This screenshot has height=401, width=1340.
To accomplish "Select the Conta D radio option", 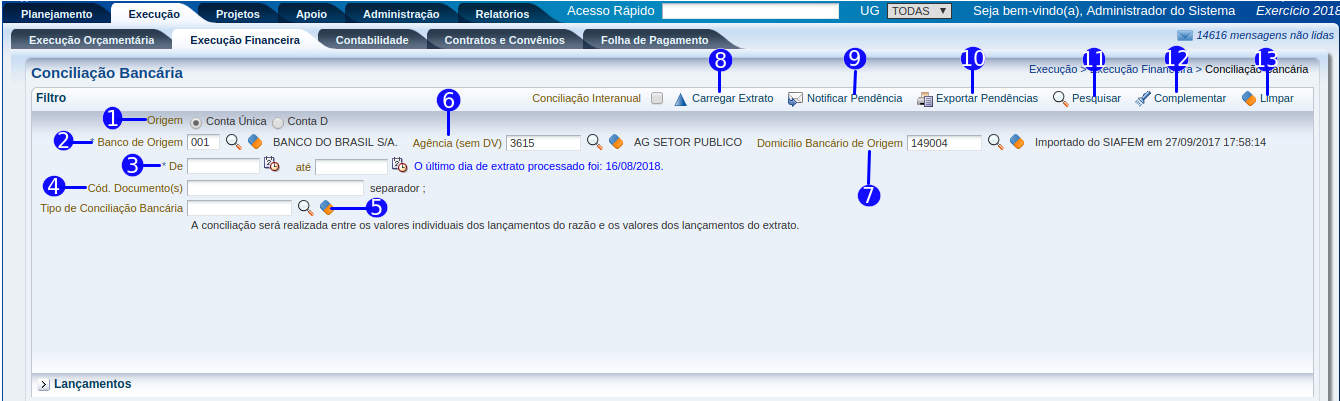I will [x=278, y=122].
